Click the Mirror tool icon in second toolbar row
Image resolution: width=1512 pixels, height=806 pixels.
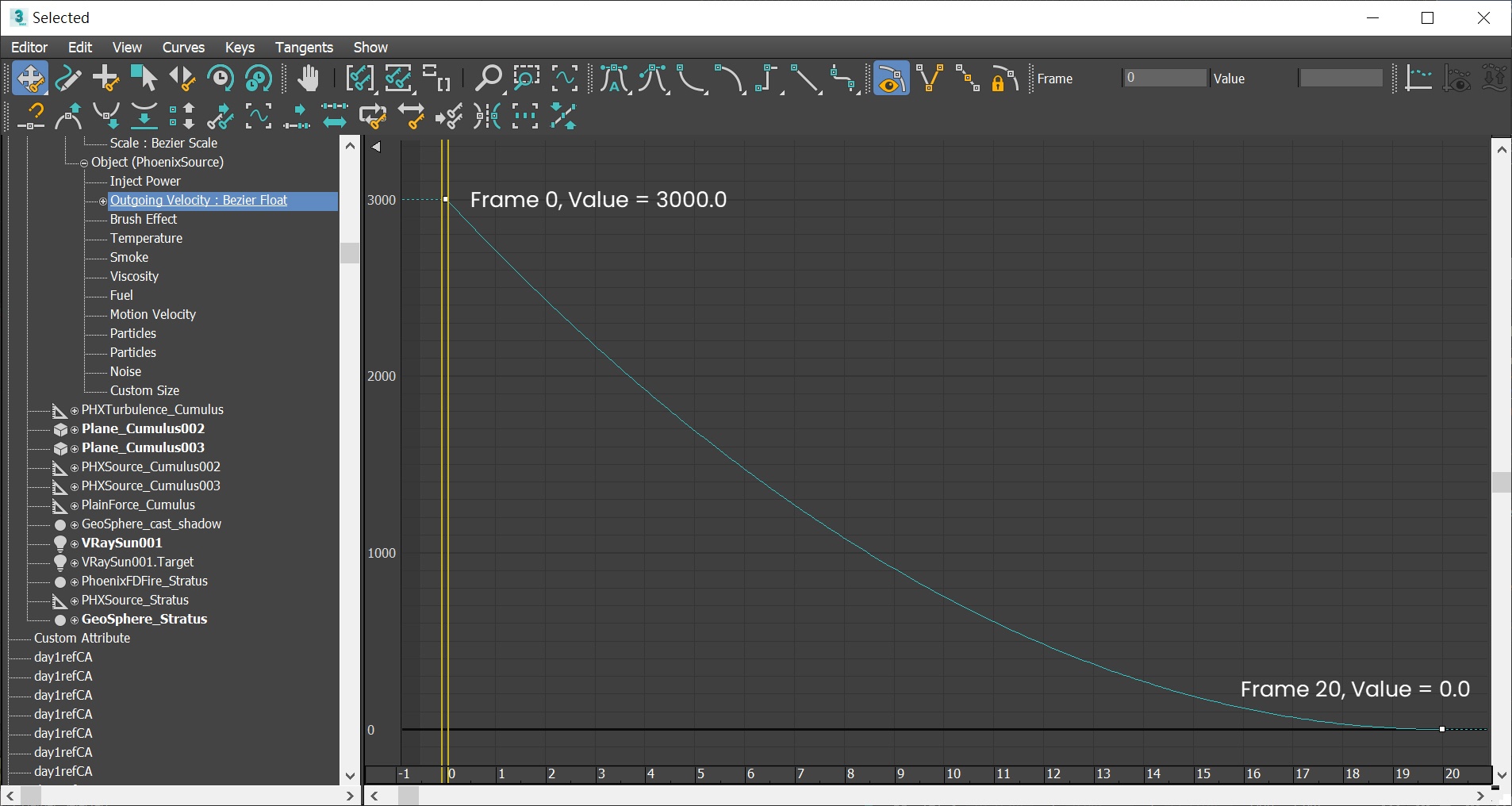pyautogui.click(x=487, y=117)
